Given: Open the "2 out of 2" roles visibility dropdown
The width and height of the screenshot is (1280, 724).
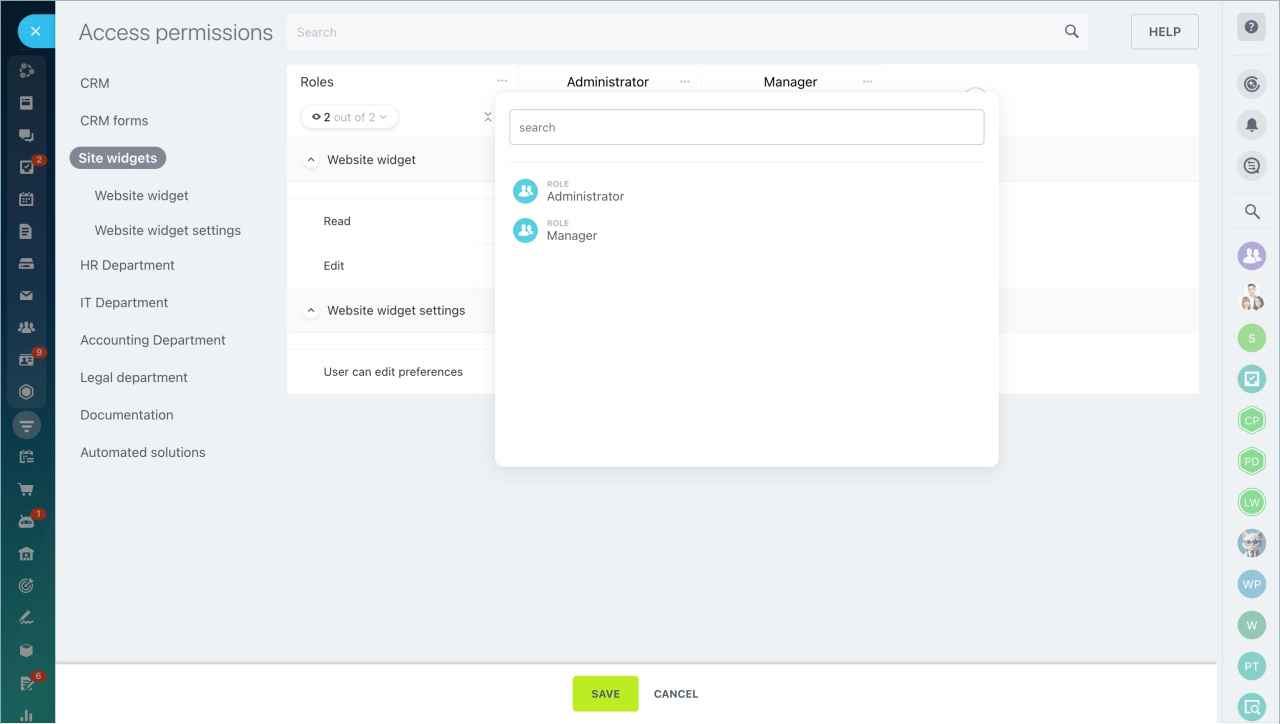Looking at the screenshot, I should [x=349, y=117].
